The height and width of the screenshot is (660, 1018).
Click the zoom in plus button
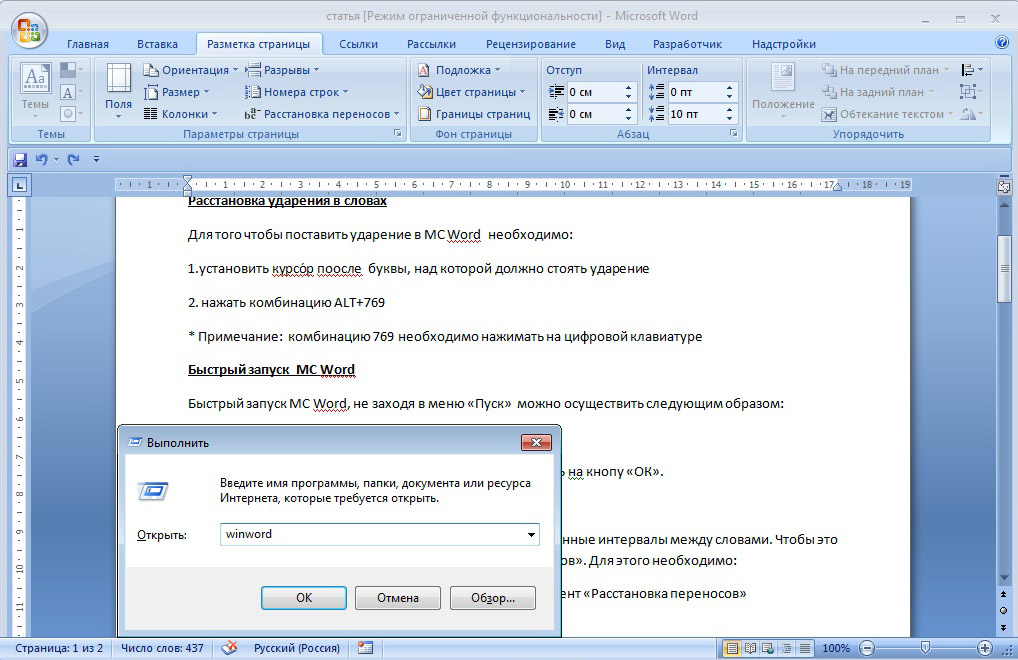(x=984, y=648)
